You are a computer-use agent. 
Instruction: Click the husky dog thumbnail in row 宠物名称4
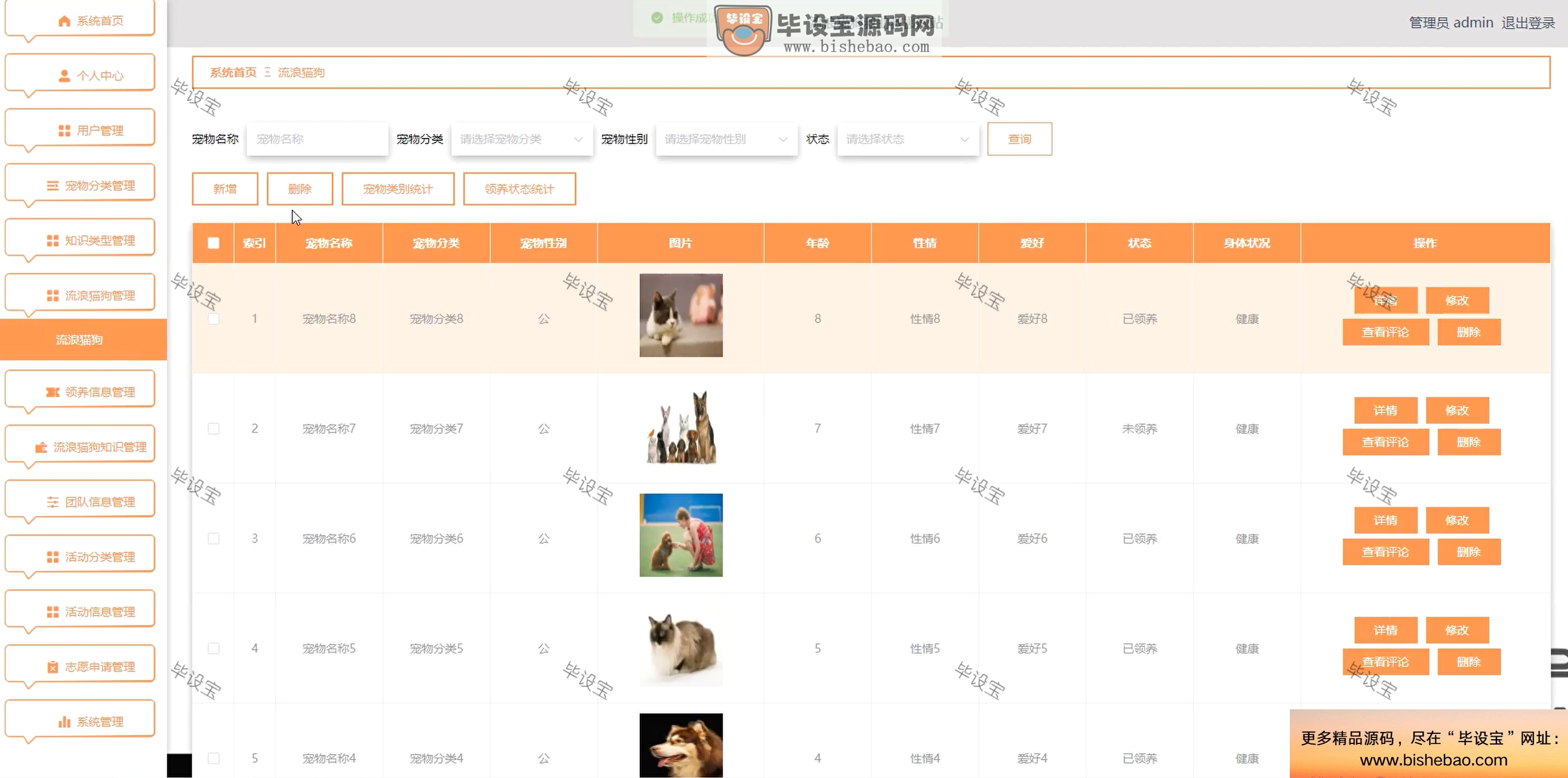pyautogui.click(x=680, y=746)
